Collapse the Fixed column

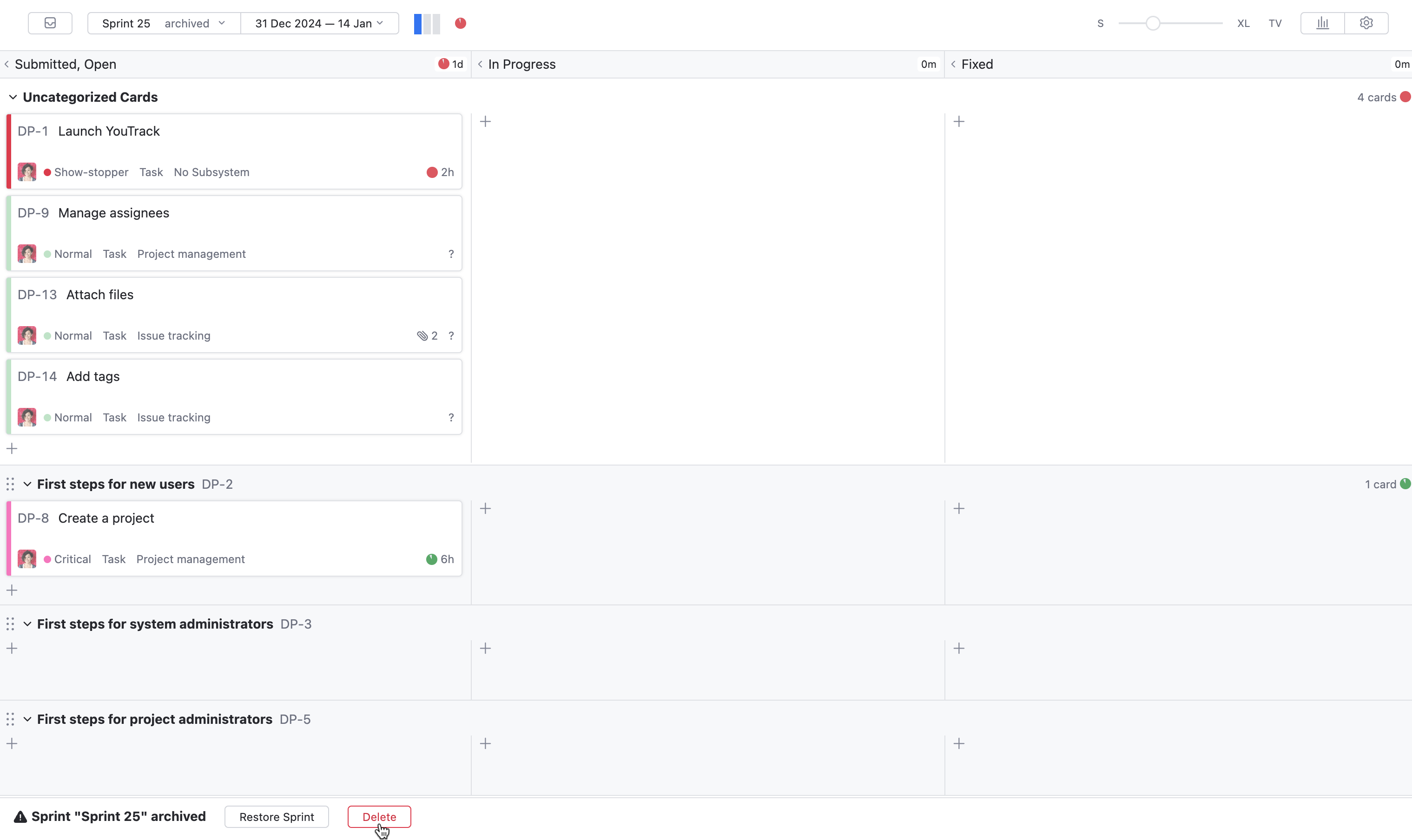tap(953, 65)
